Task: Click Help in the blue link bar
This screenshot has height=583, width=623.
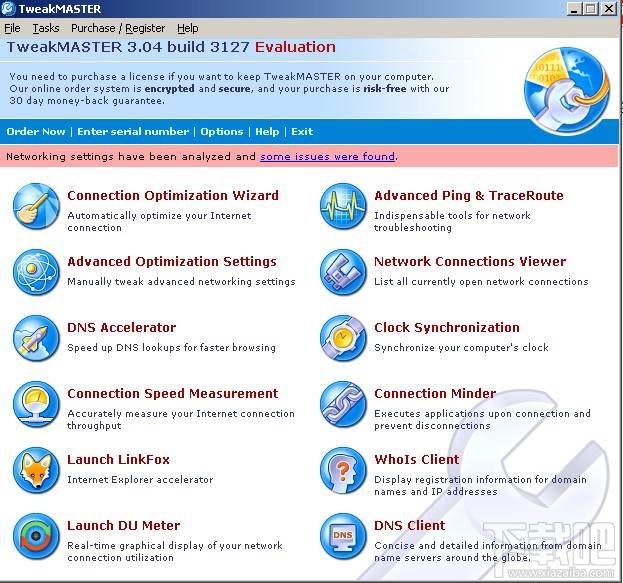Action: [267, 132]
